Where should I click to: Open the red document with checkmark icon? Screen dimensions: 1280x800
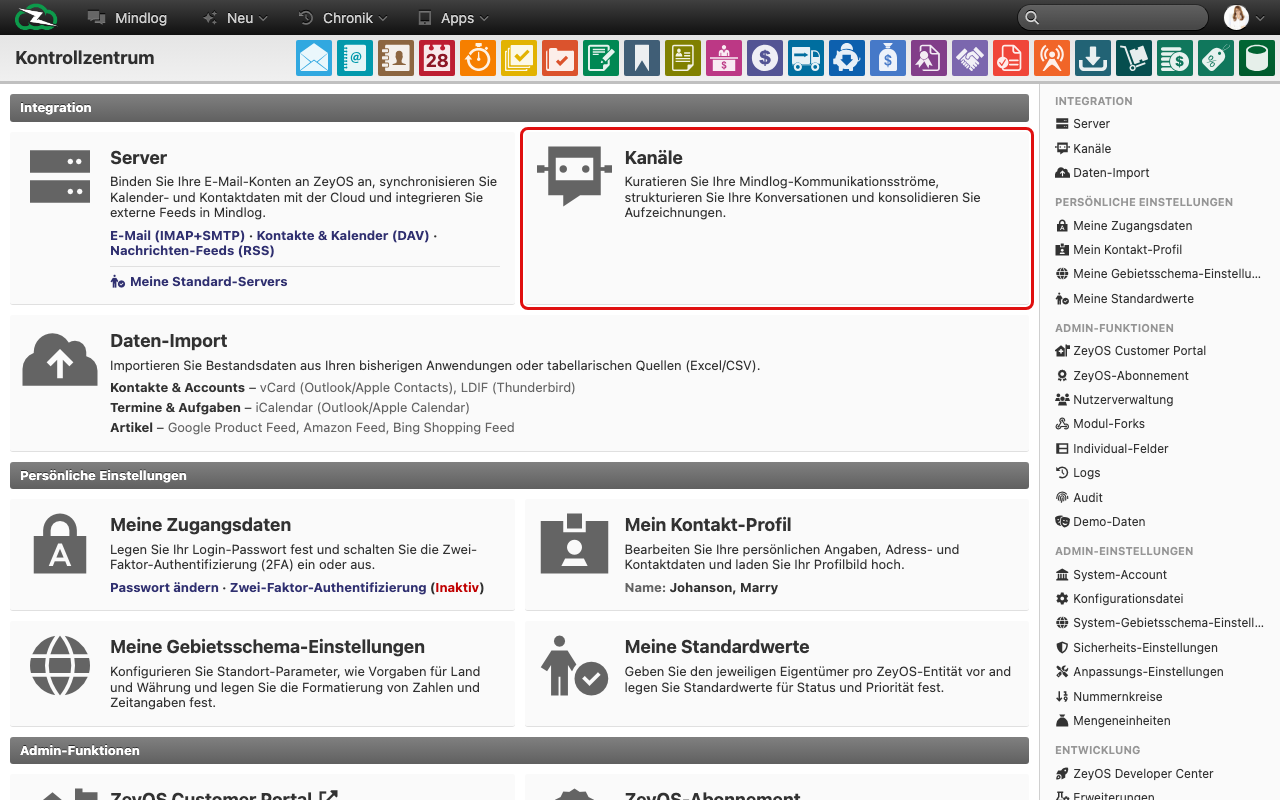[x=1011, y=58]
